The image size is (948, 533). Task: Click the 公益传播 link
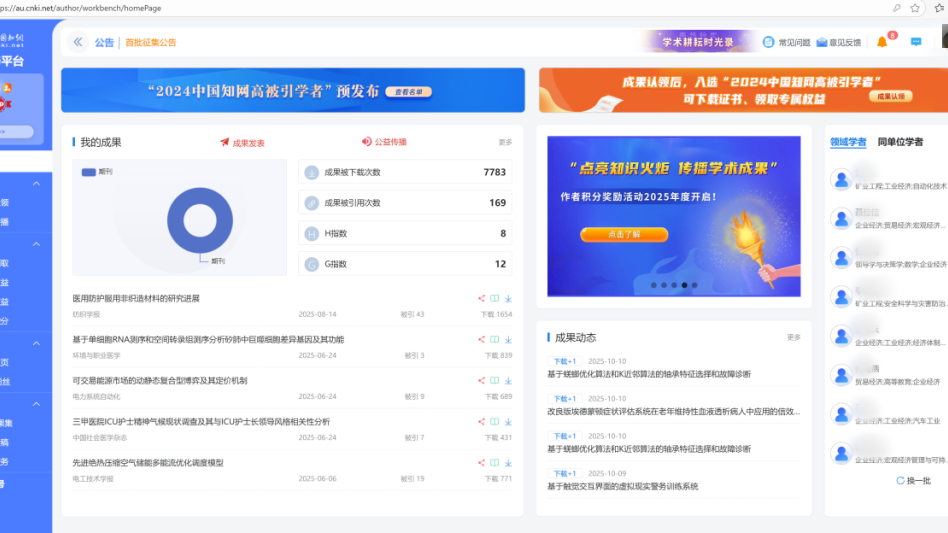click(391, 141)
